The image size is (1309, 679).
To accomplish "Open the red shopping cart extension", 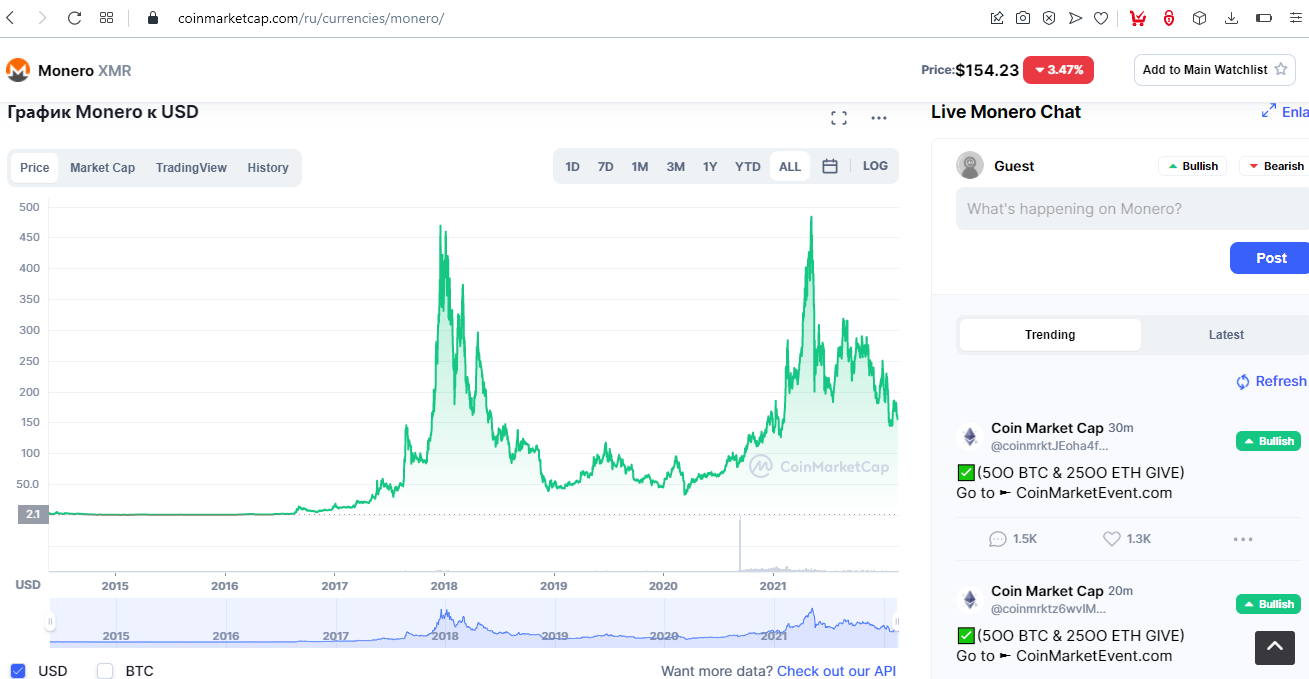I will click(x=1138, y=18).
